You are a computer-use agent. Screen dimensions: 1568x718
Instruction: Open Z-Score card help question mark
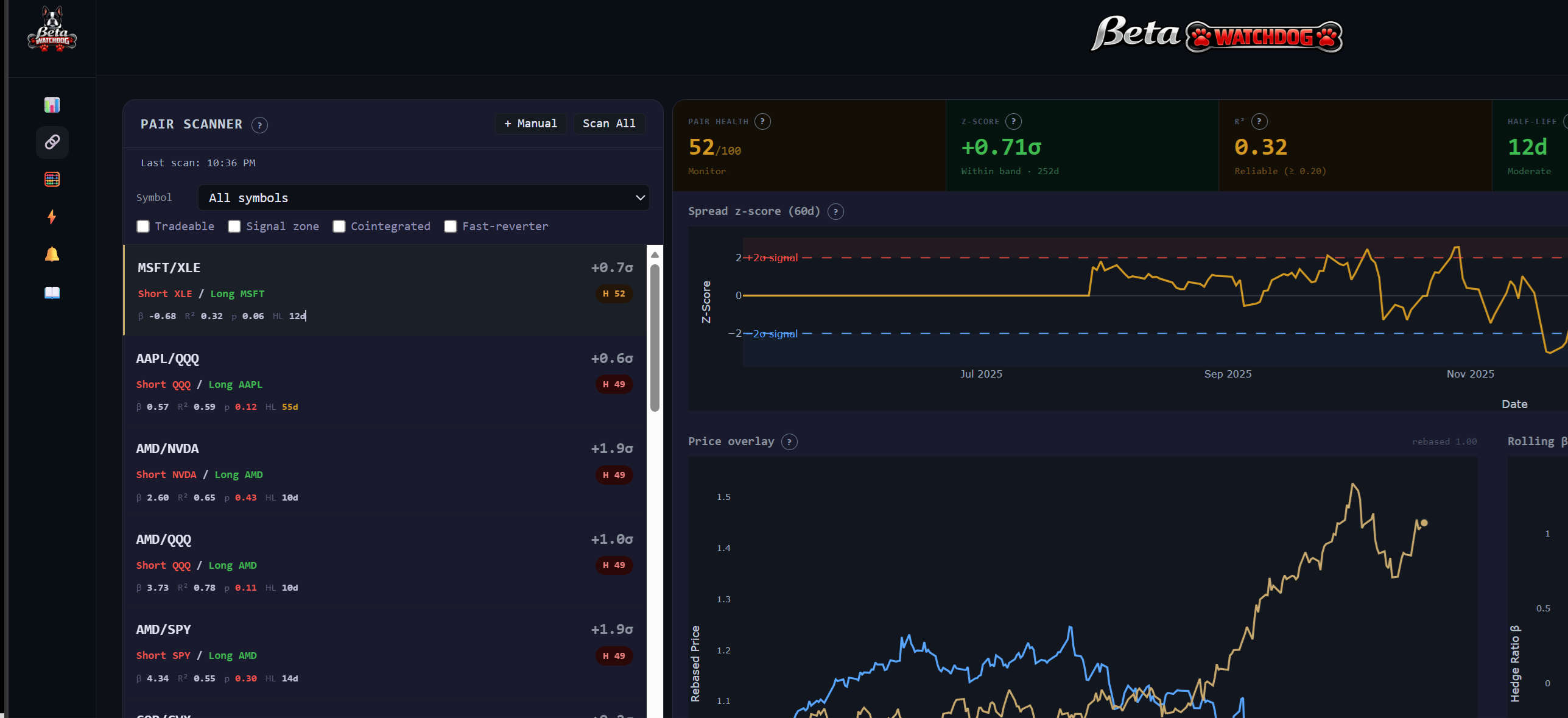(1013, 121)
